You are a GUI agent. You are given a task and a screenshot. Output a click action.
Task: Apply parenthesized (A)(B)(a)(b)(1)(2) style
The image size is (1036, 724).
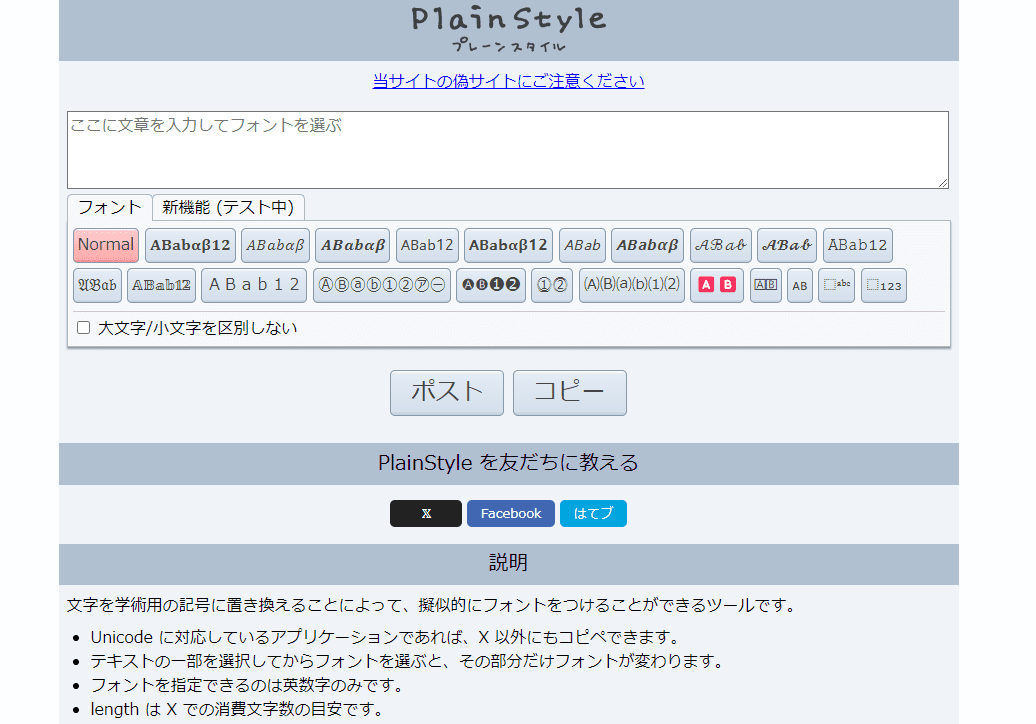632,285
